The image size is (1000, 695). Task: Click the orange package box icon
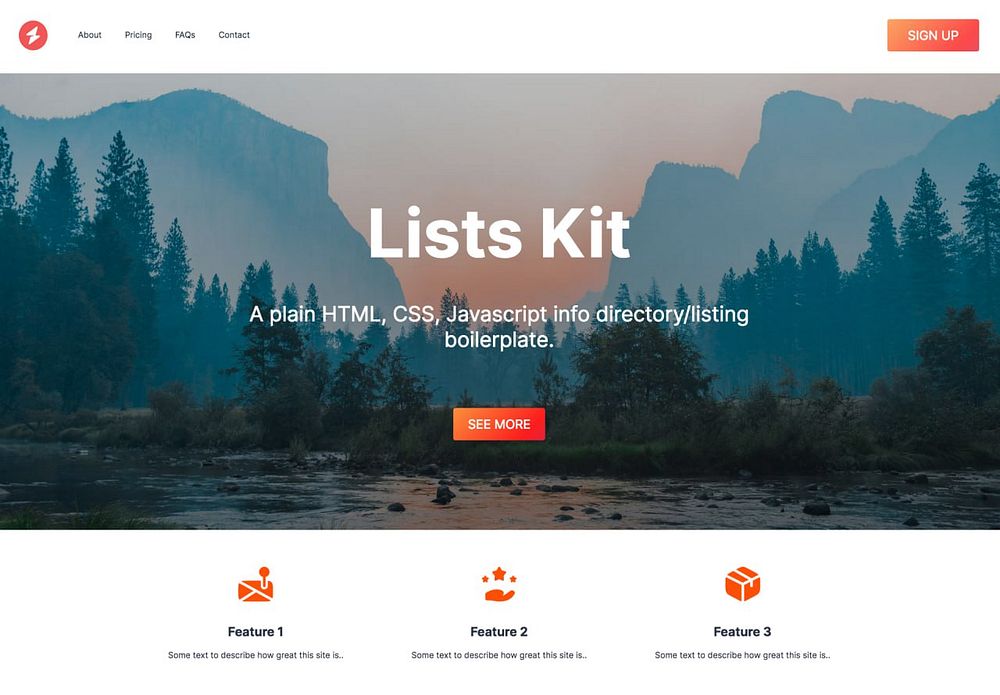coord(742,584)
